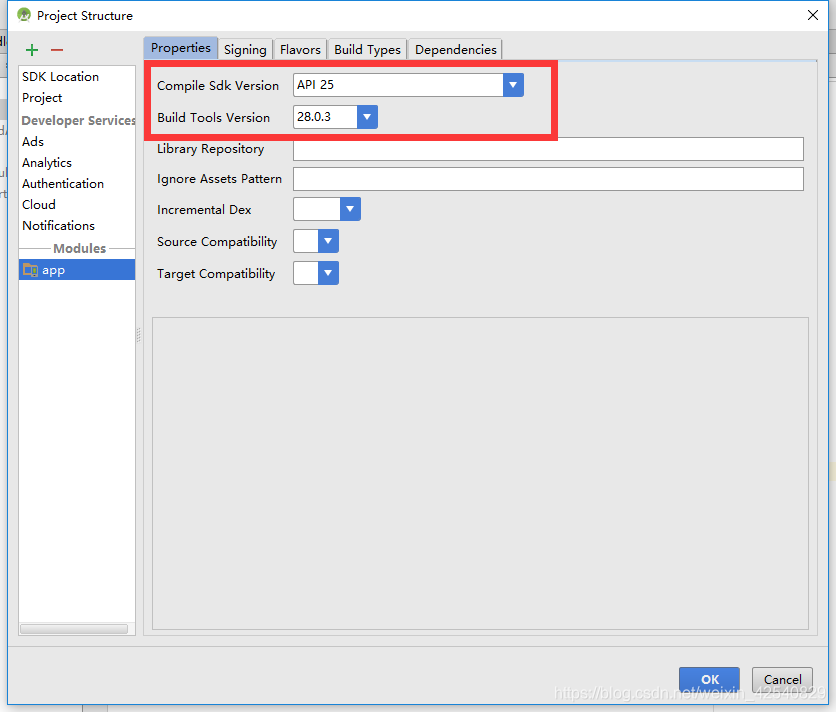Select the app module row

77,270
